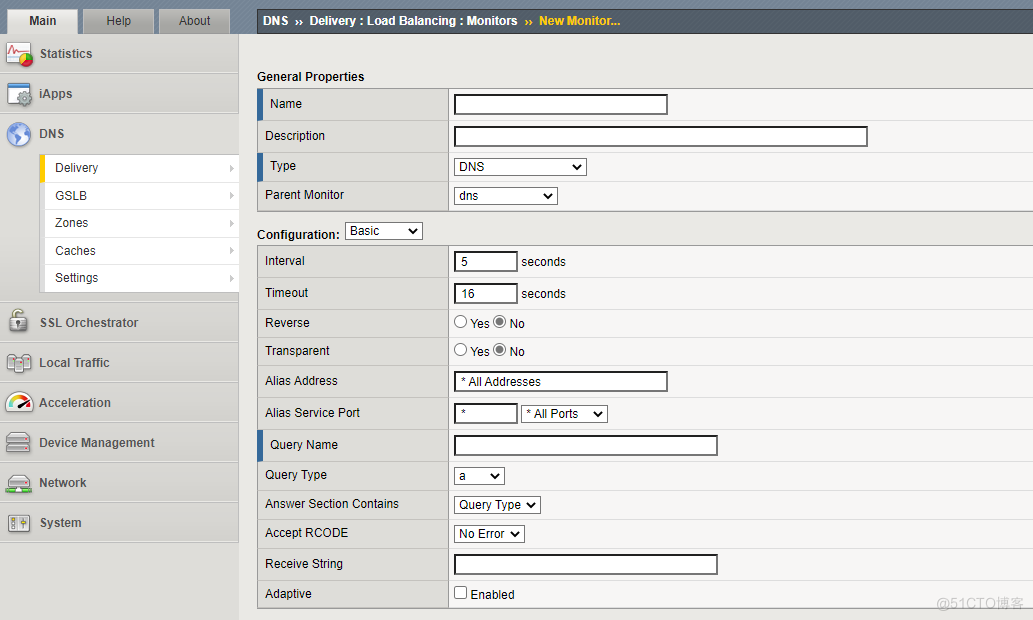
Task: Click the Query Name input field
Action: [x=585, y=446]
